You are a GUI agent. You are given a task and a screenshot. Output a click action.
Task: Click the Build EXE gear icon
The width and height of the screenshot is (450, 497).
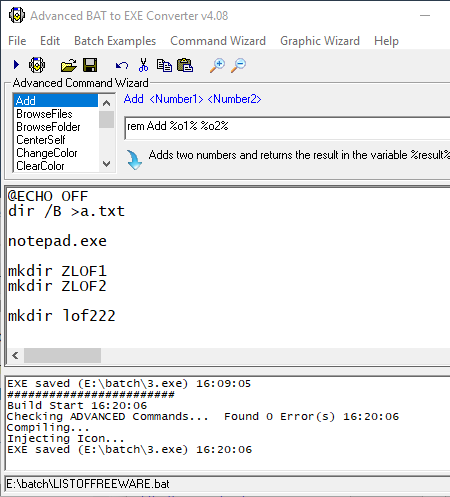pos(37,65)
